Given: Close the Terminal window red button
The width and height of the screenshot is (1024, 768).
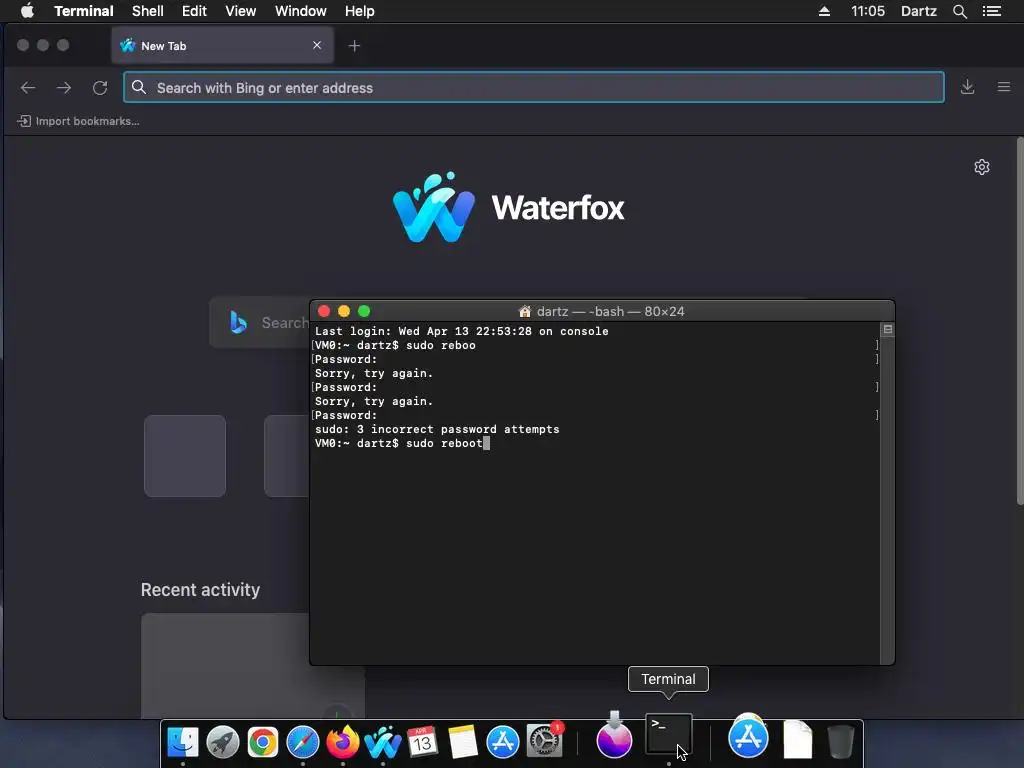Looking at the screenshot, I should coord(324,311).
